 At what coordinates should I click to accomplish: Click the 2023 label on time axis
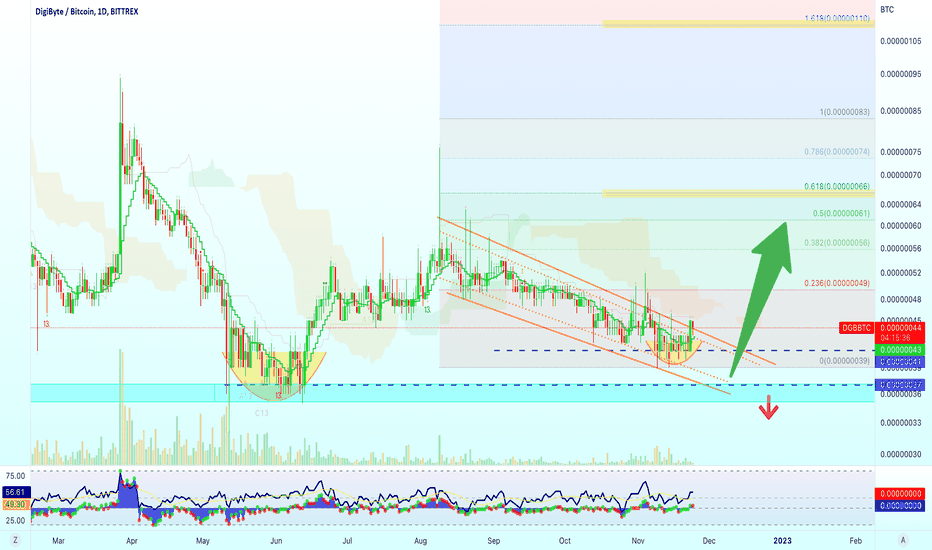(x=782, y=540)
